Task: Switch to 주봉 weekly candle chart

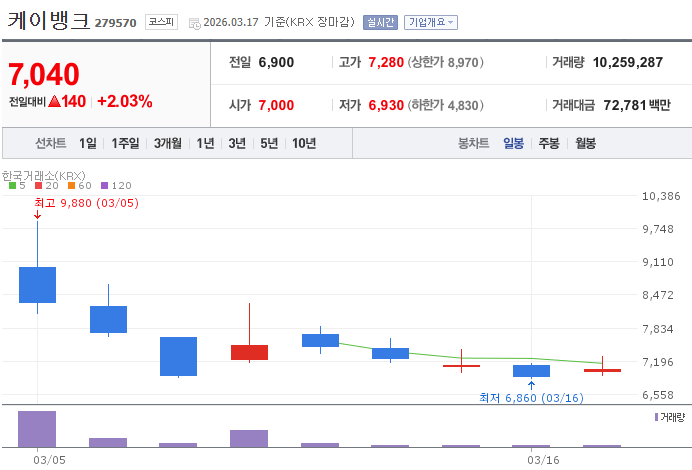Action: tap(549, 143)
